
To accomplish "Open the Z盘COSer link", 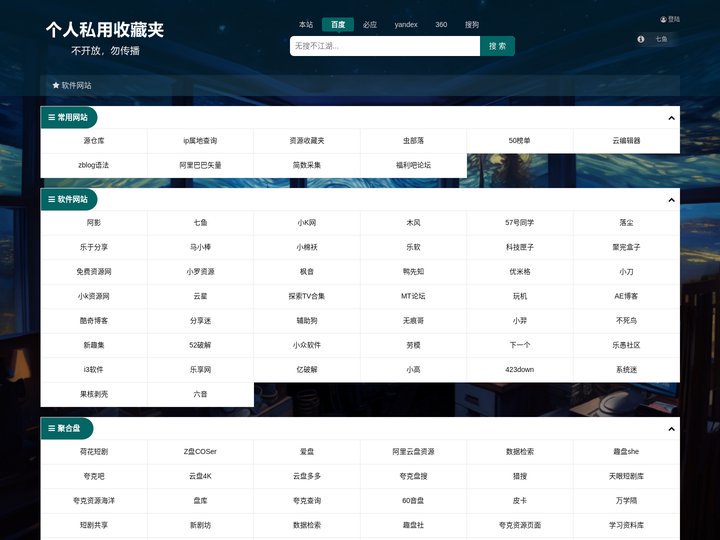I will (200, 452).
